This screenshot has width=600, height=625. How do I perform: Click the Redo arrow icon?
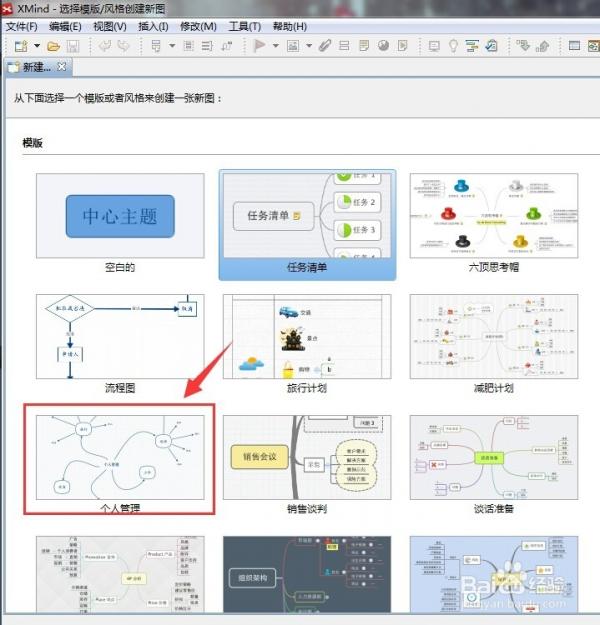124,46
